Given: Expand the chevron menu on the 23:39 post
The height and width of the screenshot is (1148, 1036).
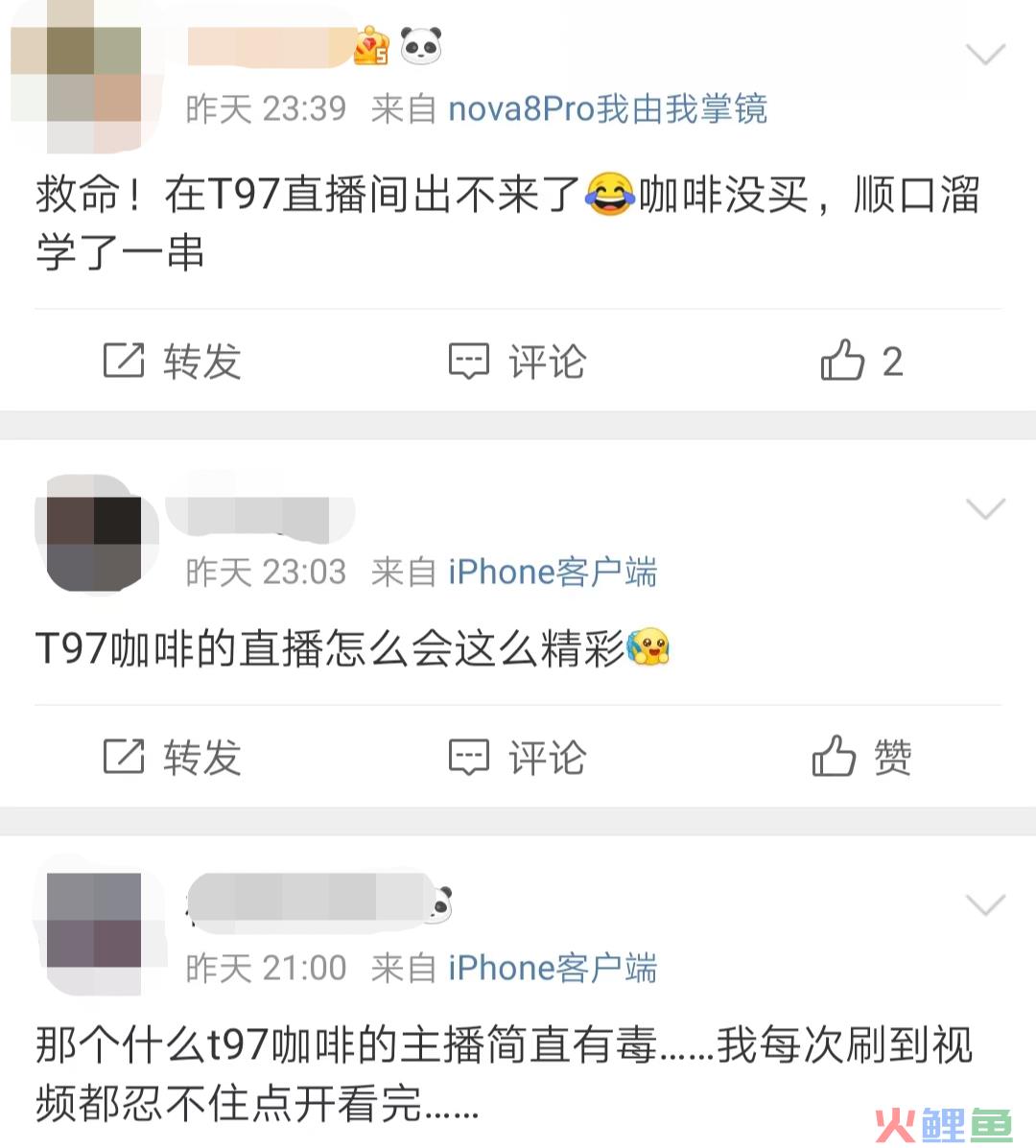Looking at the screenshot, I should pyautogui.click(x=985, y=54).
